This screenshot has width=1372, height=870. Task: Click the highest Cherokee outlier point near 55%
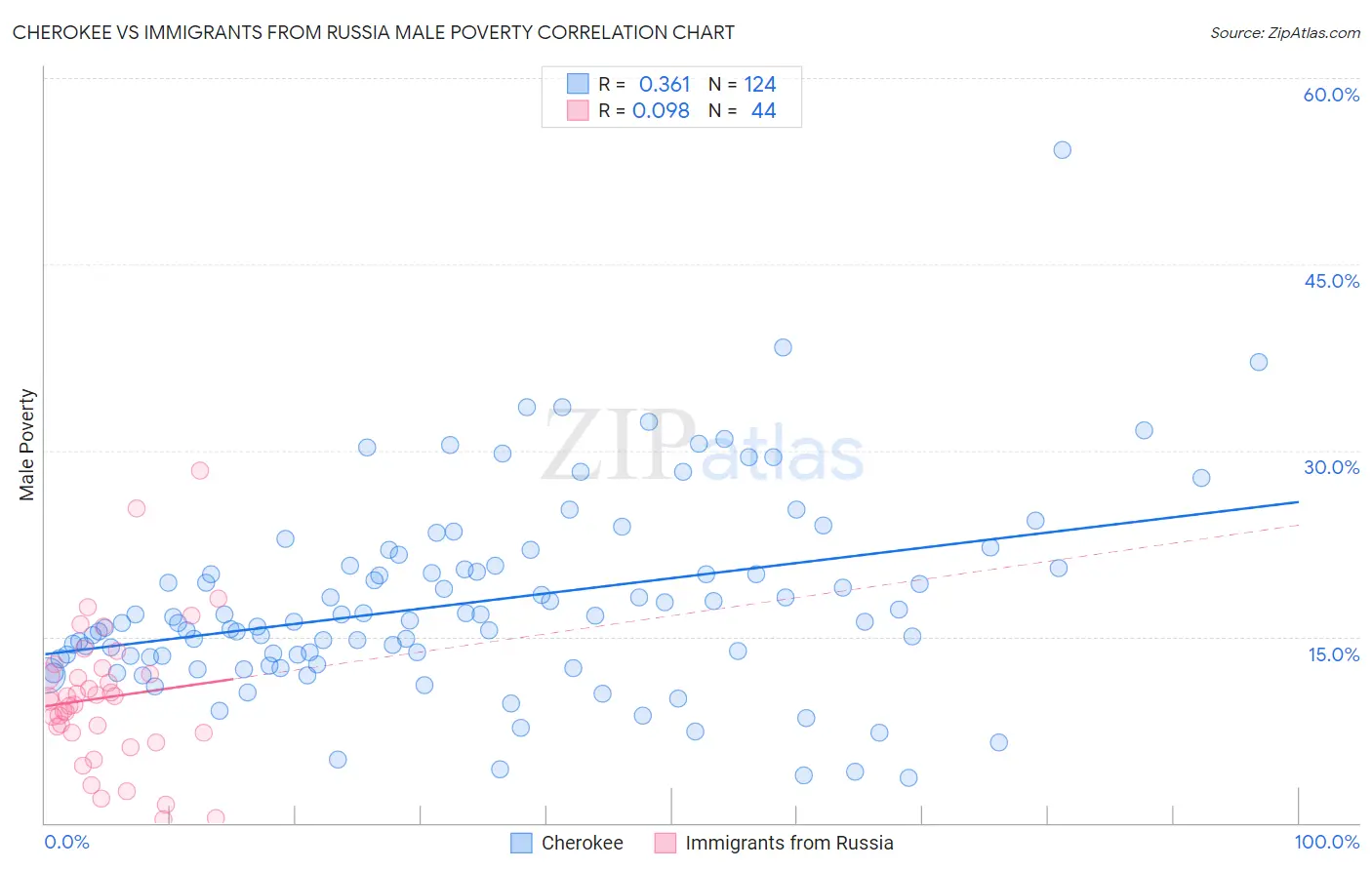pos(1063,149)
